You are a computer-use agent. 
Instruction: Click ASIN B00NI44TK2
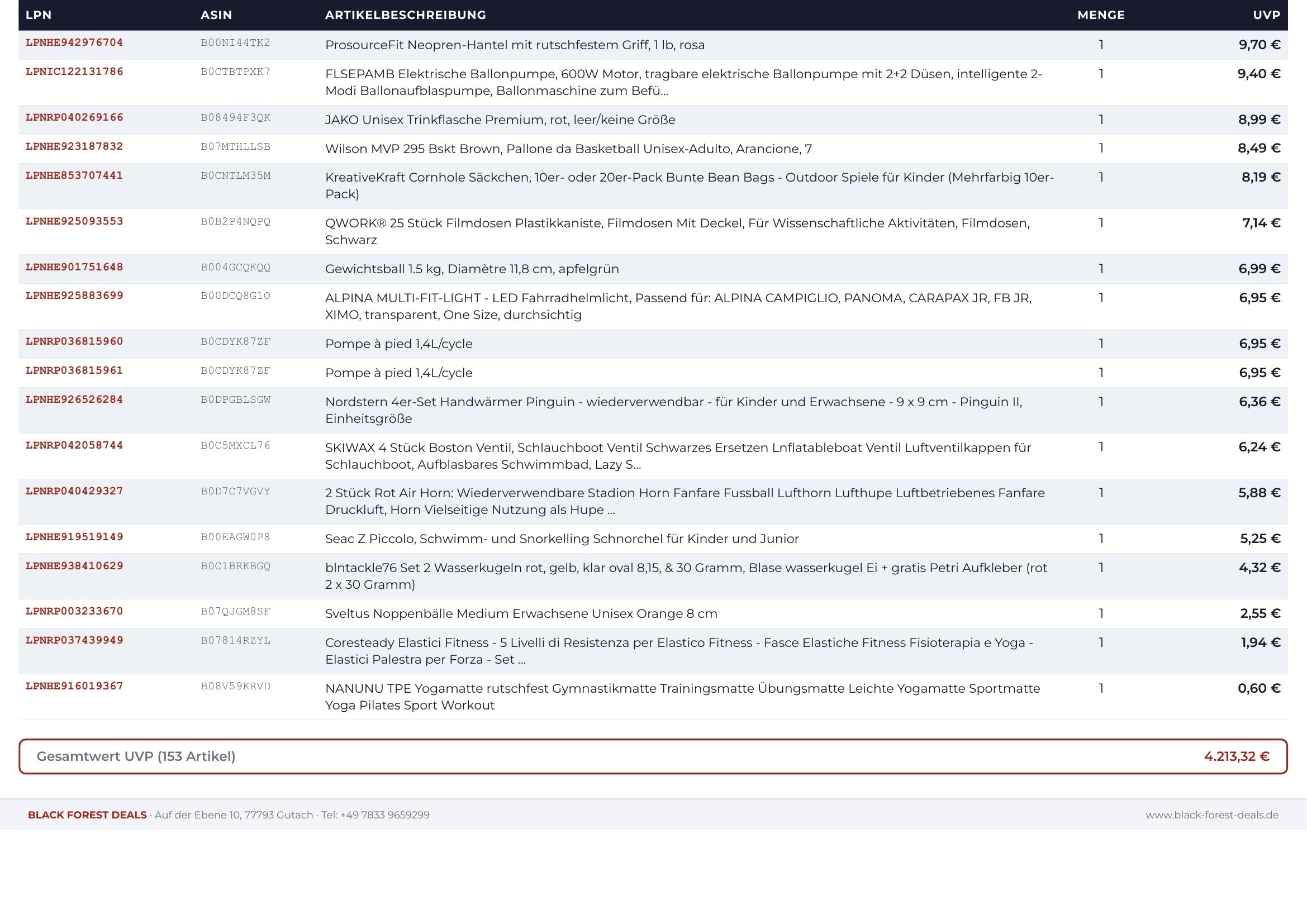click(x=236, y=42)
